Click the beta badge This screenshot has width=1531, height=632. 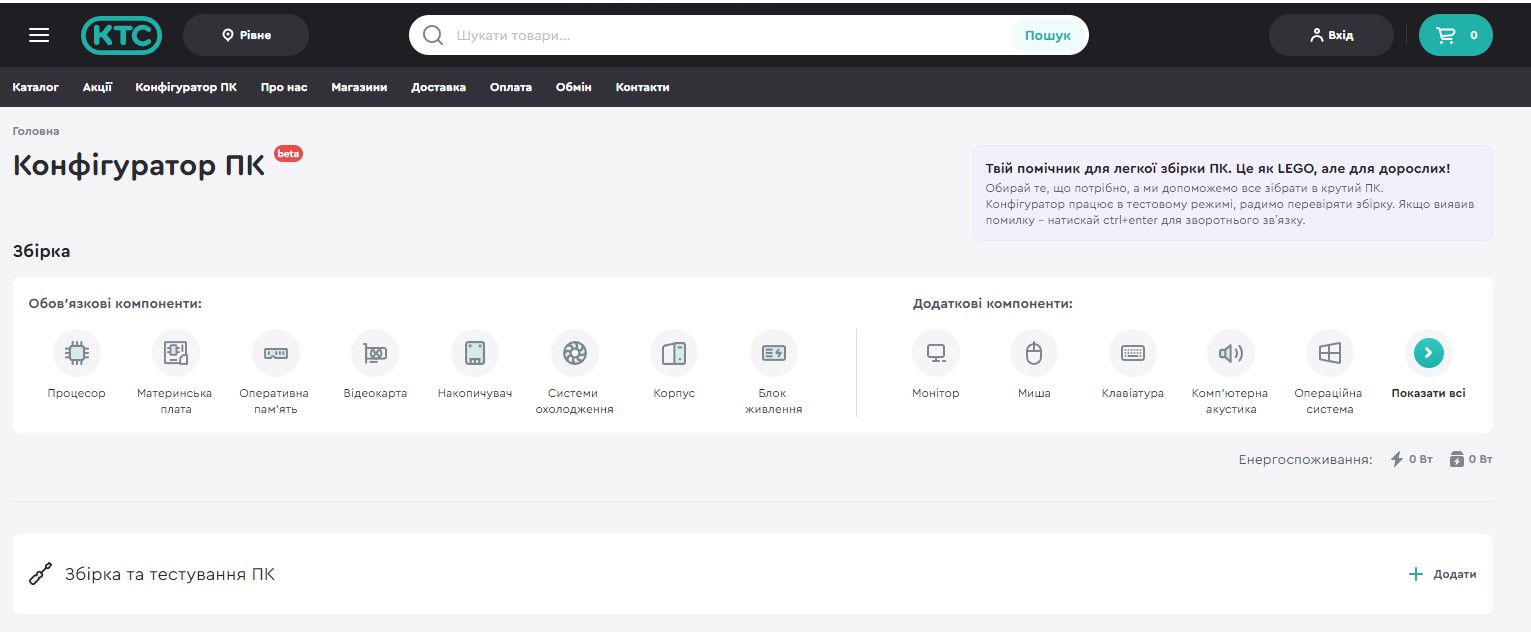coord(288,153)
